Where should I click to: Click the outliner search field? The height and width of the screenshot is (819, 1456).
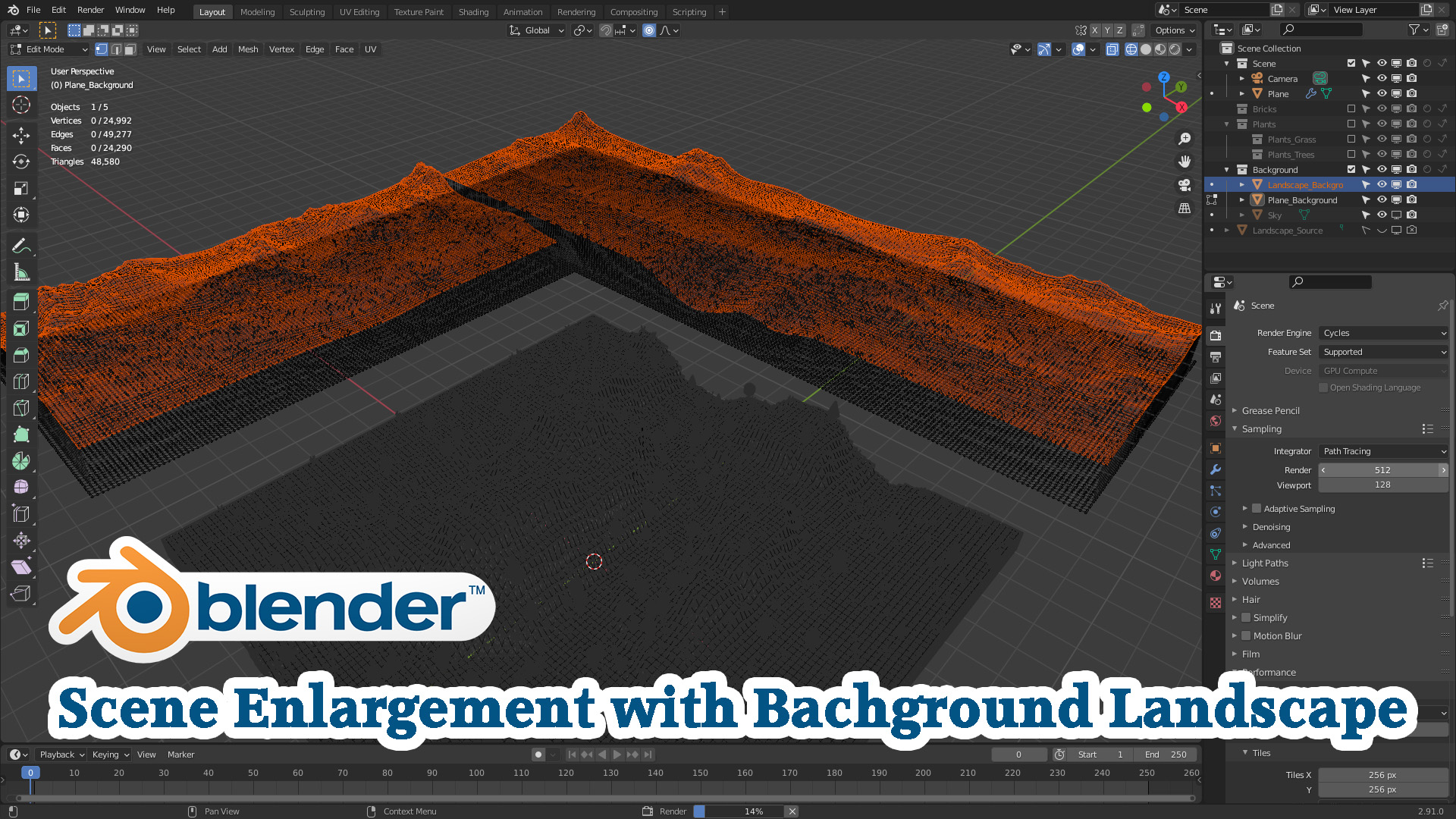click(x=1321, y=30)
